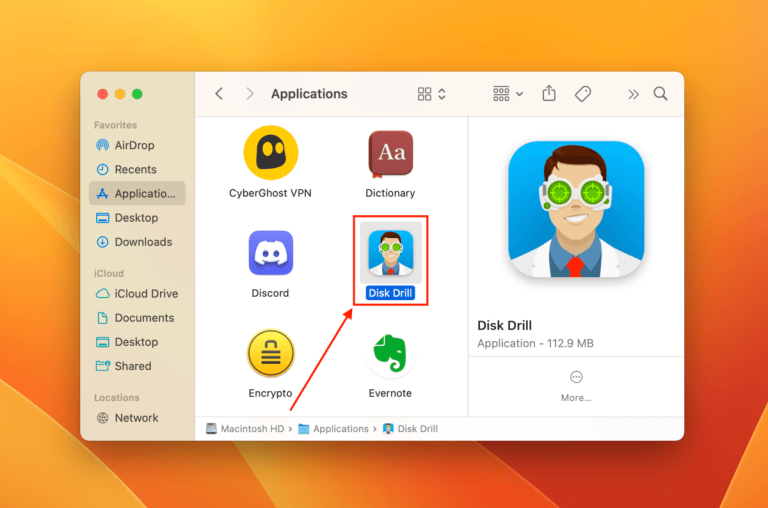Select the Encrypto app icon
This screenshot has height=508, width=768.
tap(270, 354)
